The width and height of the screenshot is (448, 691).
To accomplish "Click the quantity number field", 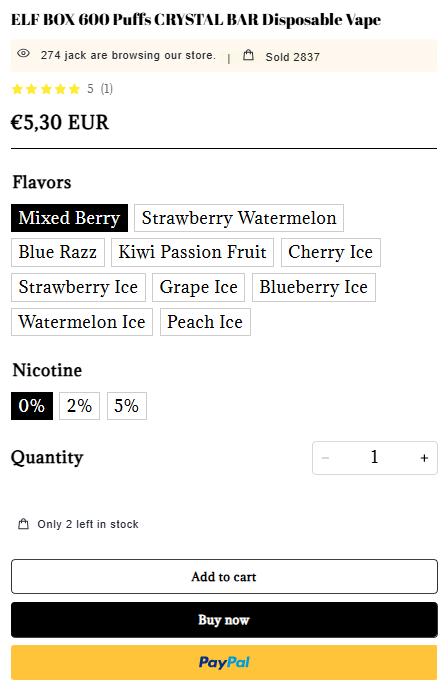I will [375, 457].
